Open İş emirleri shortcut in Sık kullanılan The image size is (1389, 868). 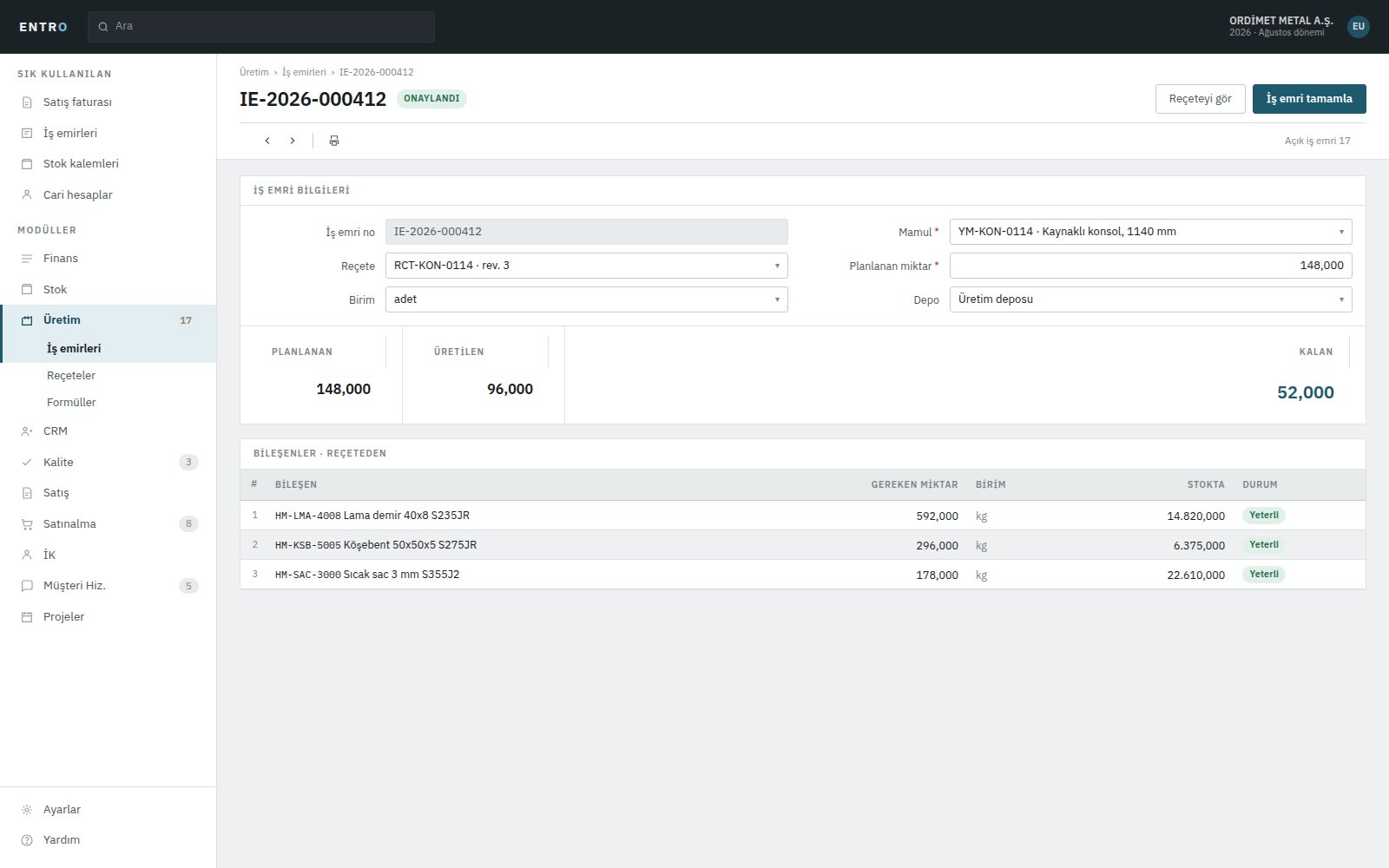(x=109, y=133)
